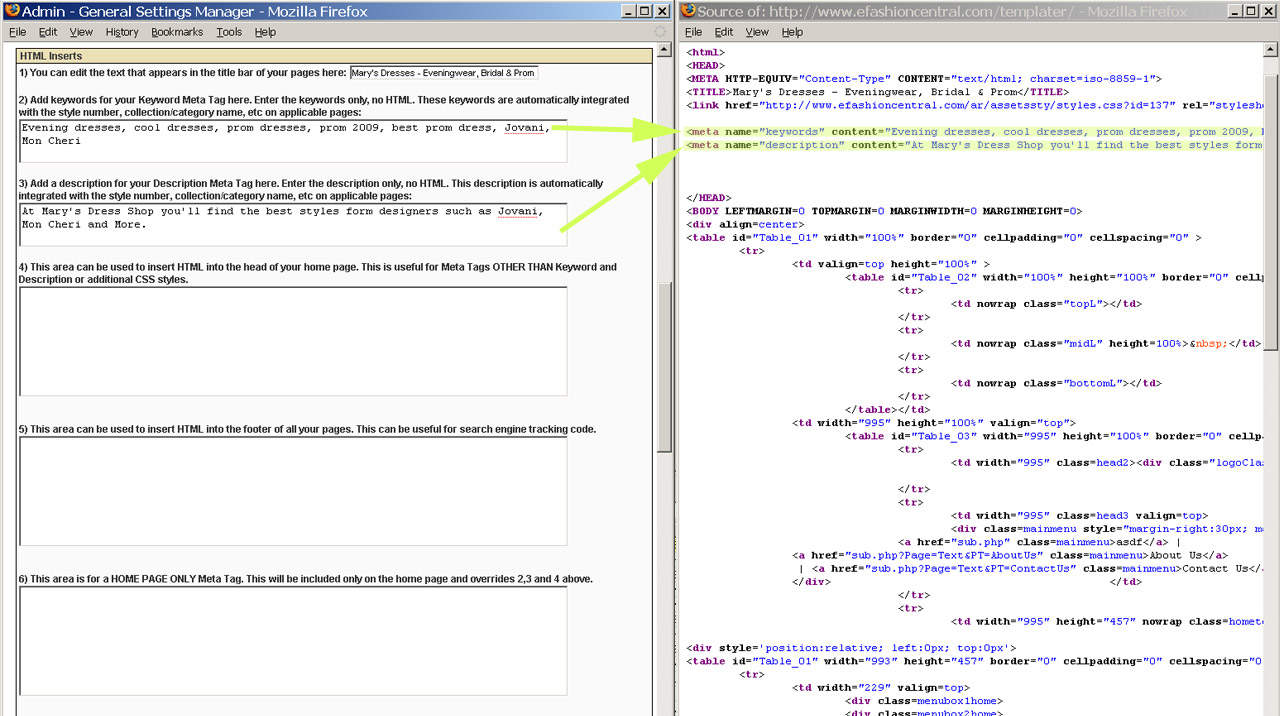This screenshot has width=1280, height=716.
Task: Open File menu in Admin window
Action: coord(17,32)
